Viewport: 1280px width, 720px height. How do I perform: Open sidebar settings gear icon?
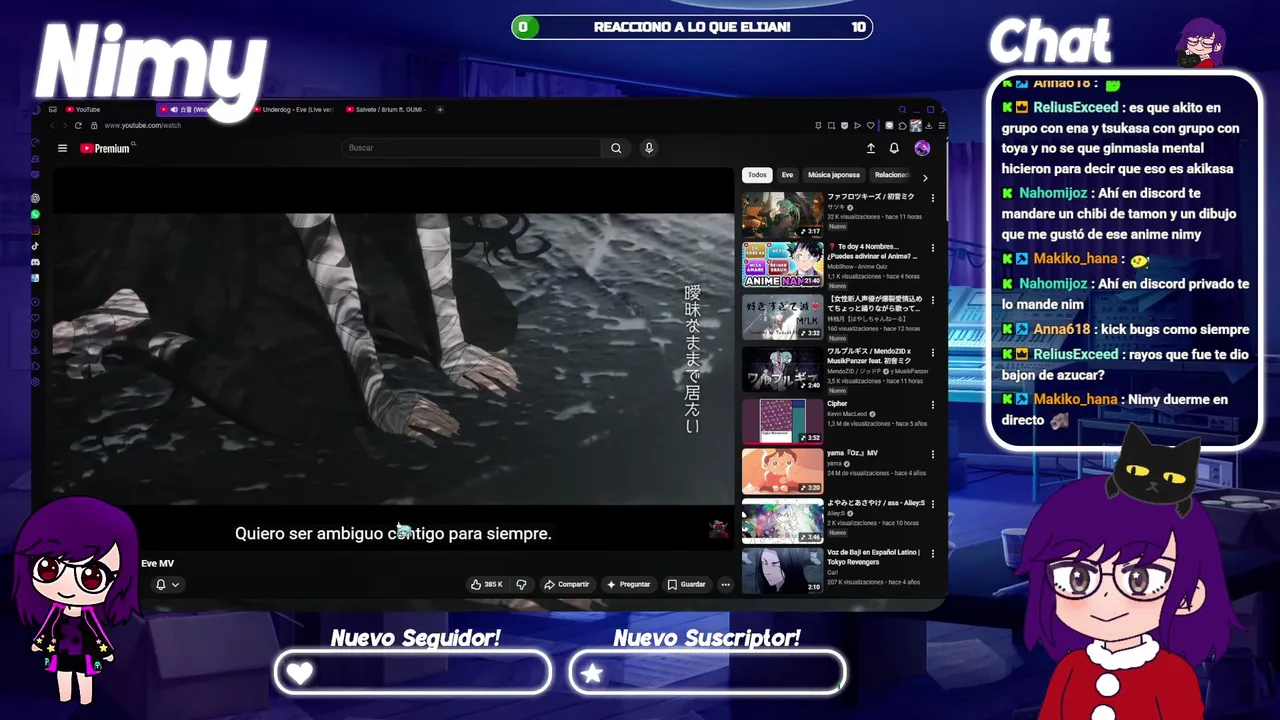36,382
